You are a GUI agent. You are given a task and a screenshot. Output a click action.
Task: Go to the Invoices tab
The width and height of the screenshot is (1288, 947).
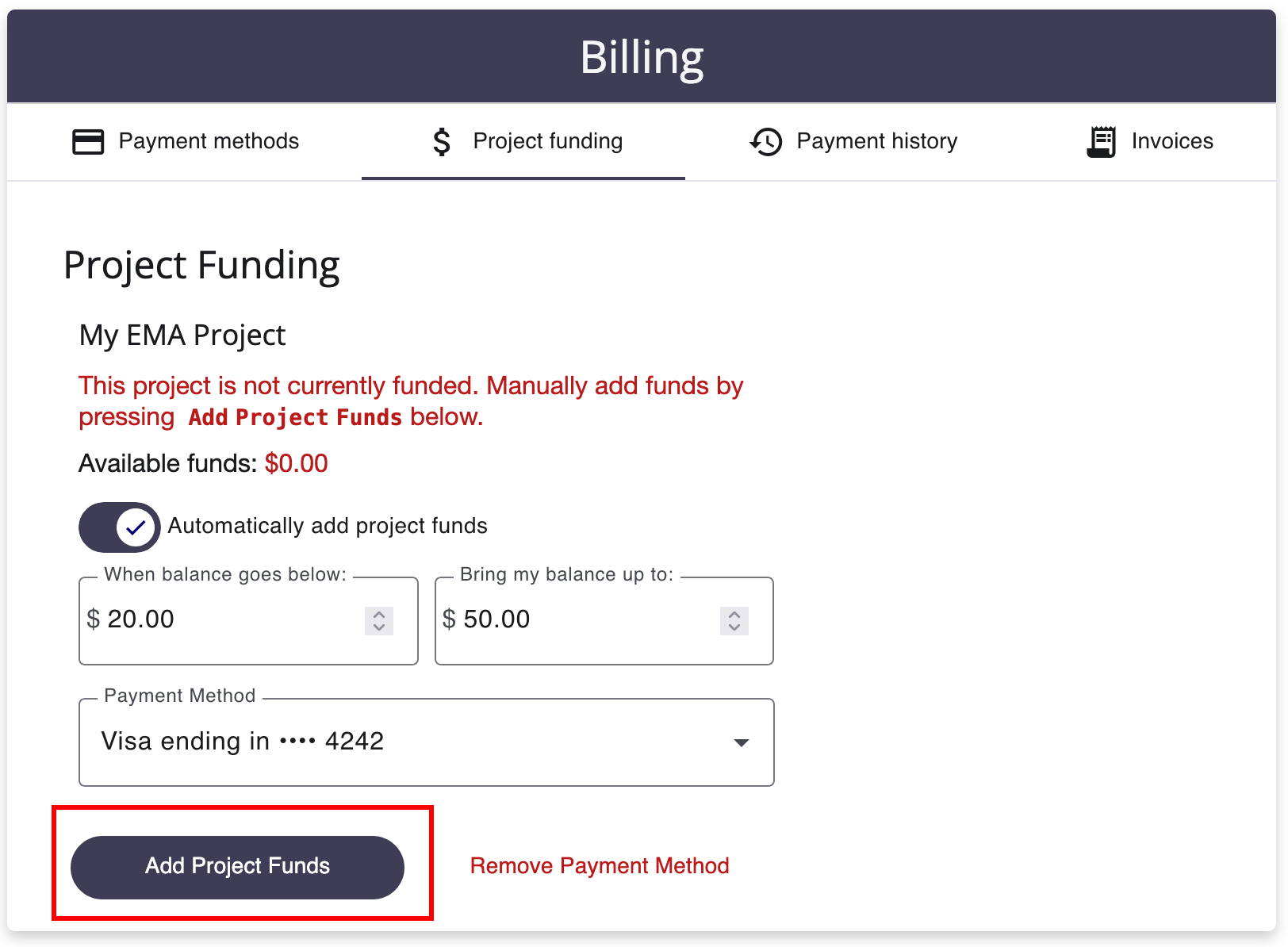(1149, 142)
